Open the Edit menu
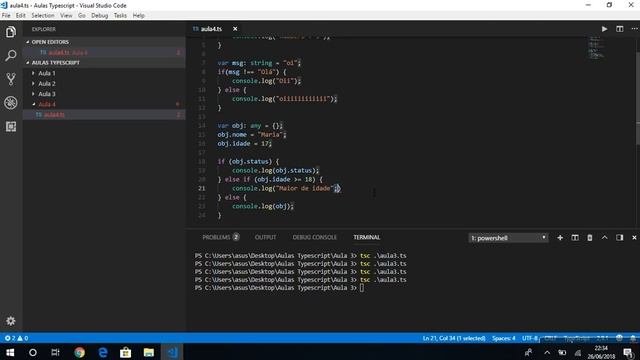Screen dimensions: 640x360 tap(20, 16)
